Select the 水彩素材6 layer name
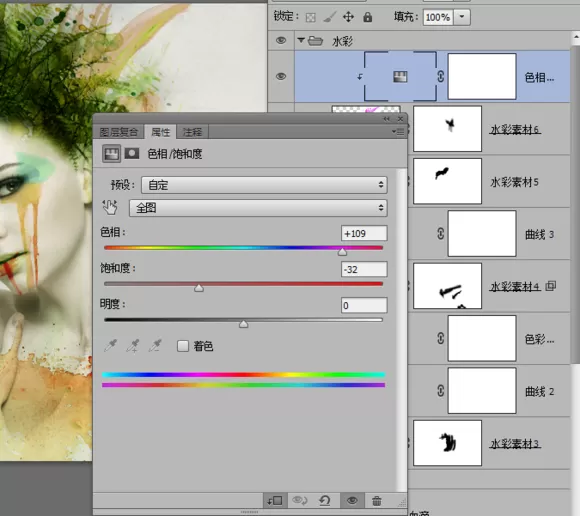 point(515,129)
